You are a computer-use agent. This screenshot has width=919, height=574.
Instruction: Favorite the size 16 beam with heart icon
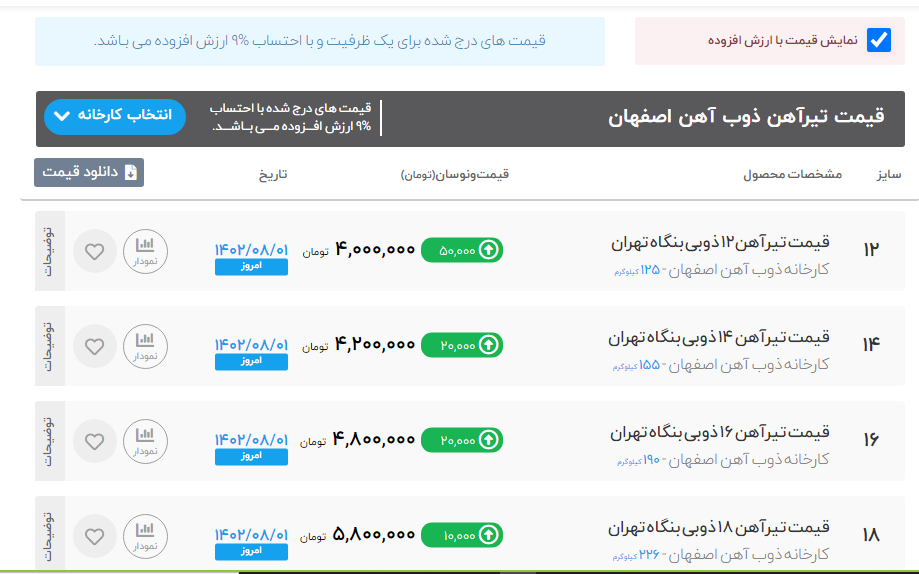(95, 441)
